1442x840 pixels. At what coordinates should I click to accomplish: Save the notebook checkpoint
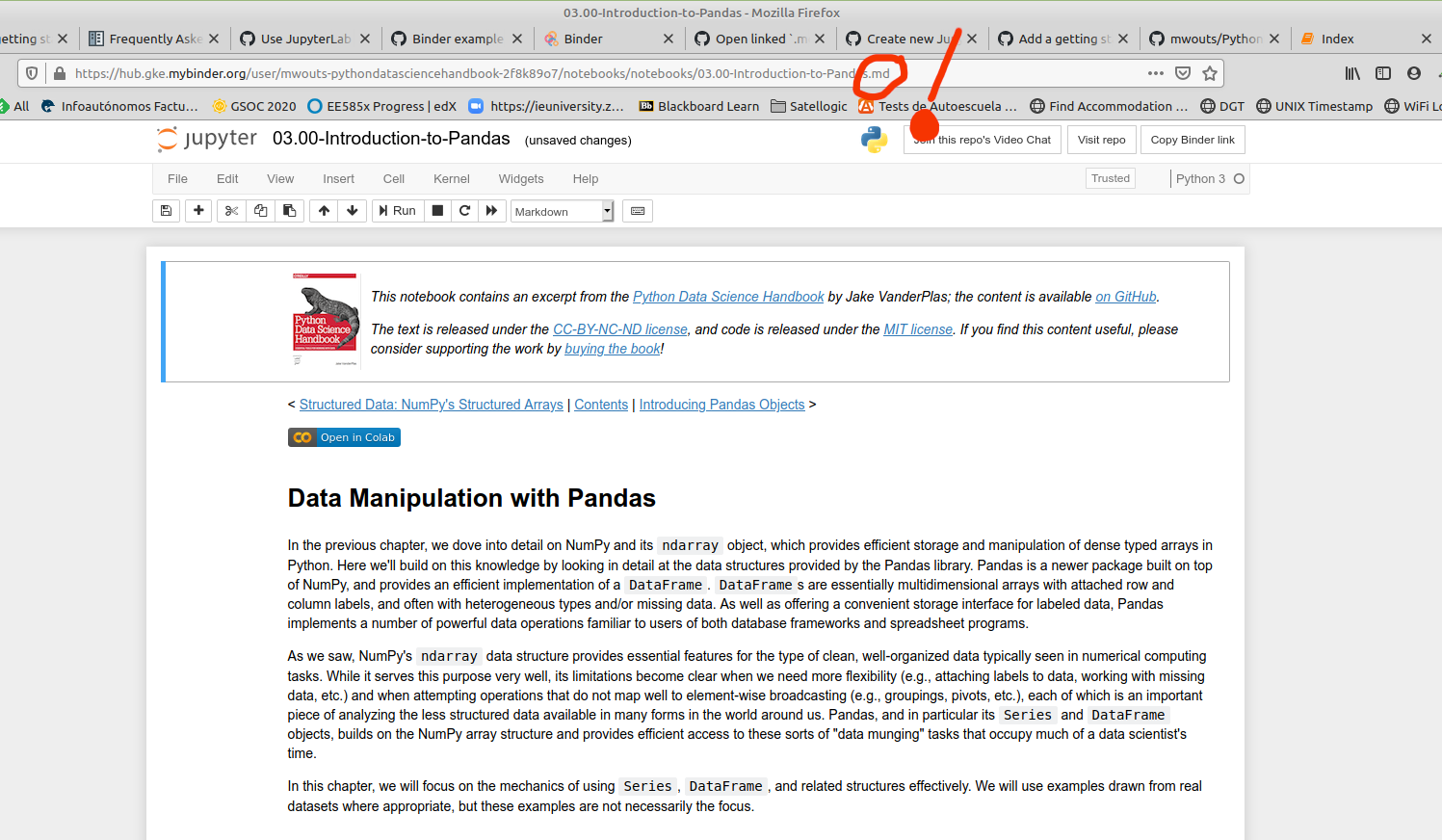click(166, 210)
